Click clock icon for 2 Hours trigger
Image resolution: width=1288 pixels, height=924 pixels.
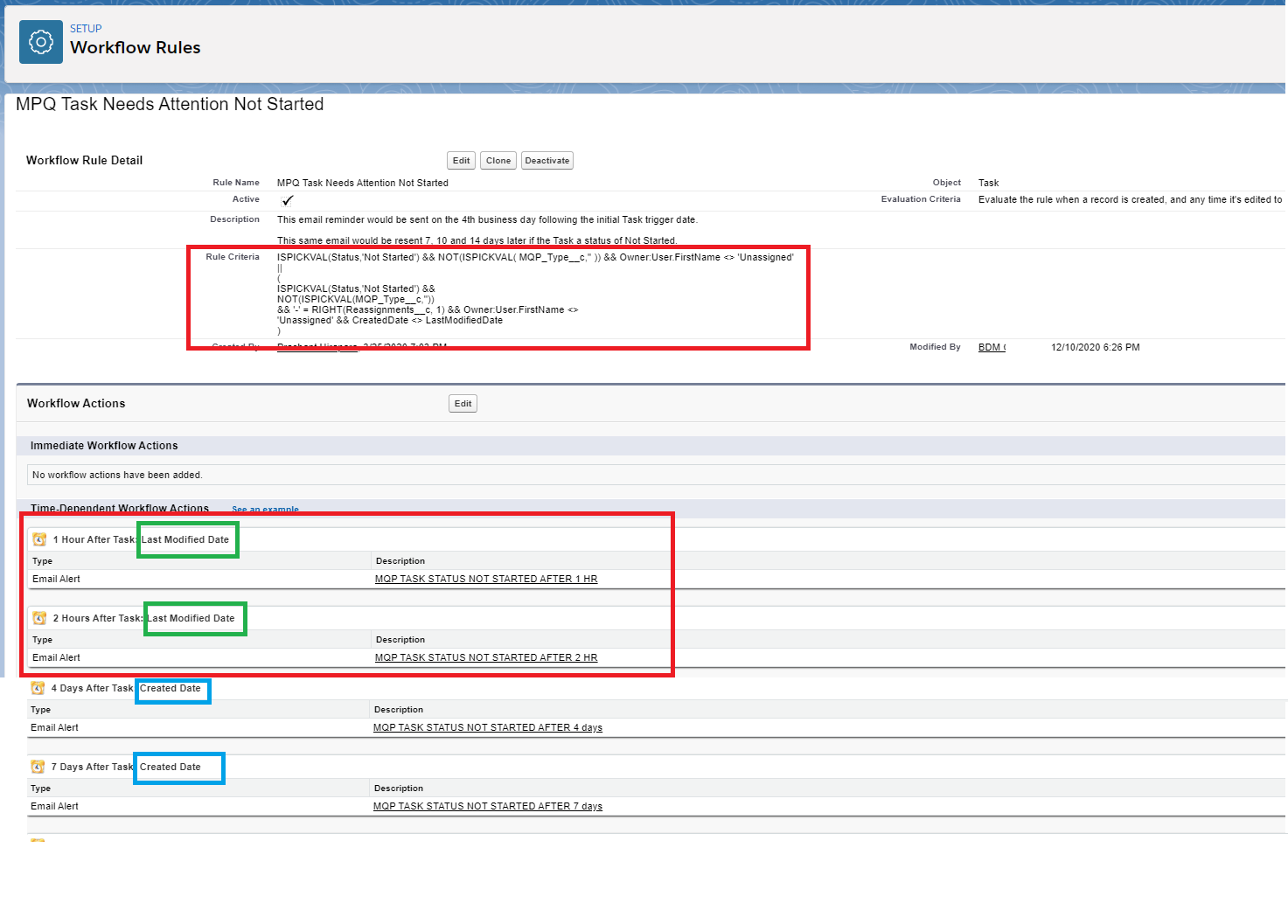[x=39, y=618]
